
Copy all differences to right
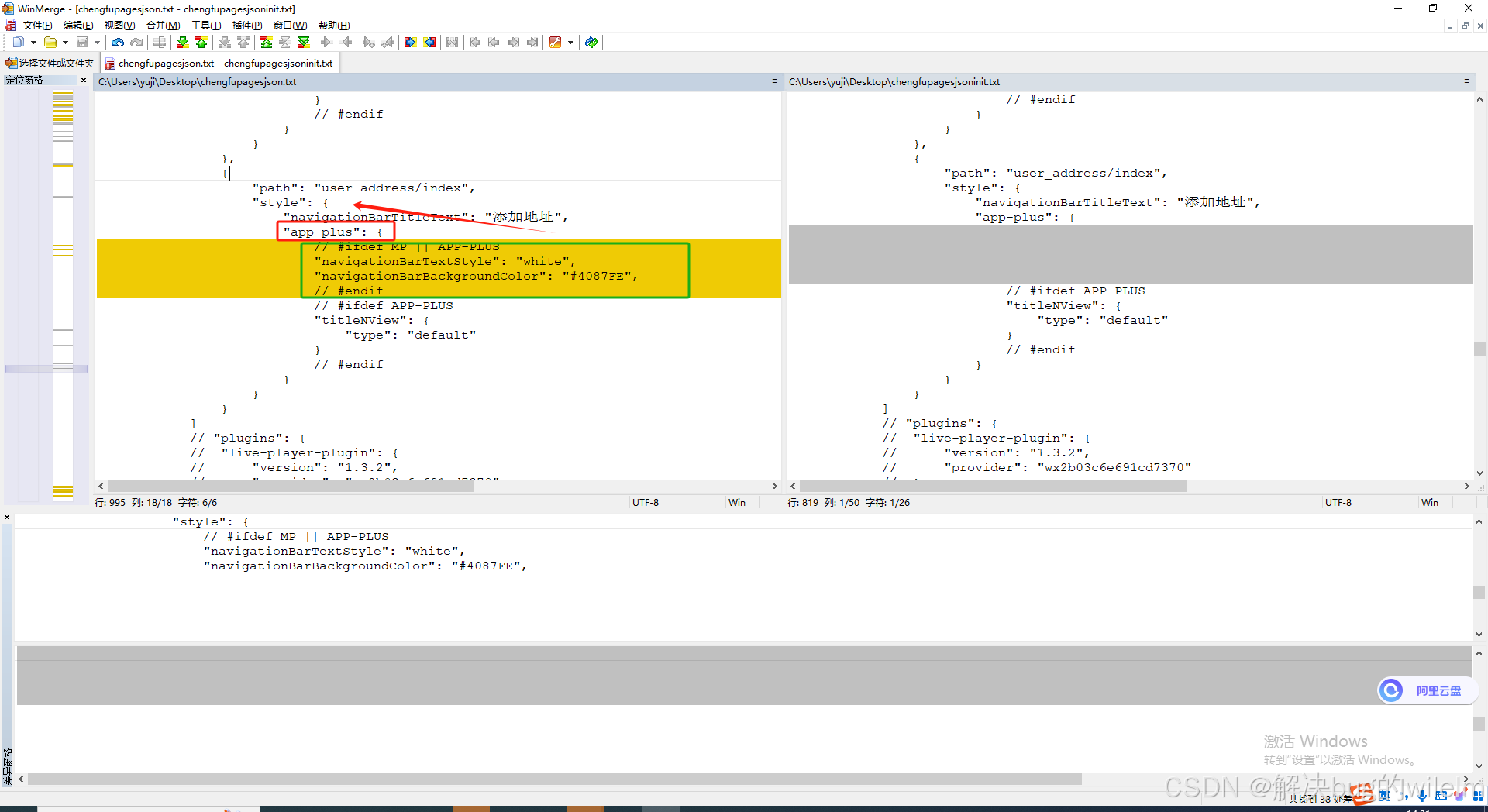click(x=411, y=43)
